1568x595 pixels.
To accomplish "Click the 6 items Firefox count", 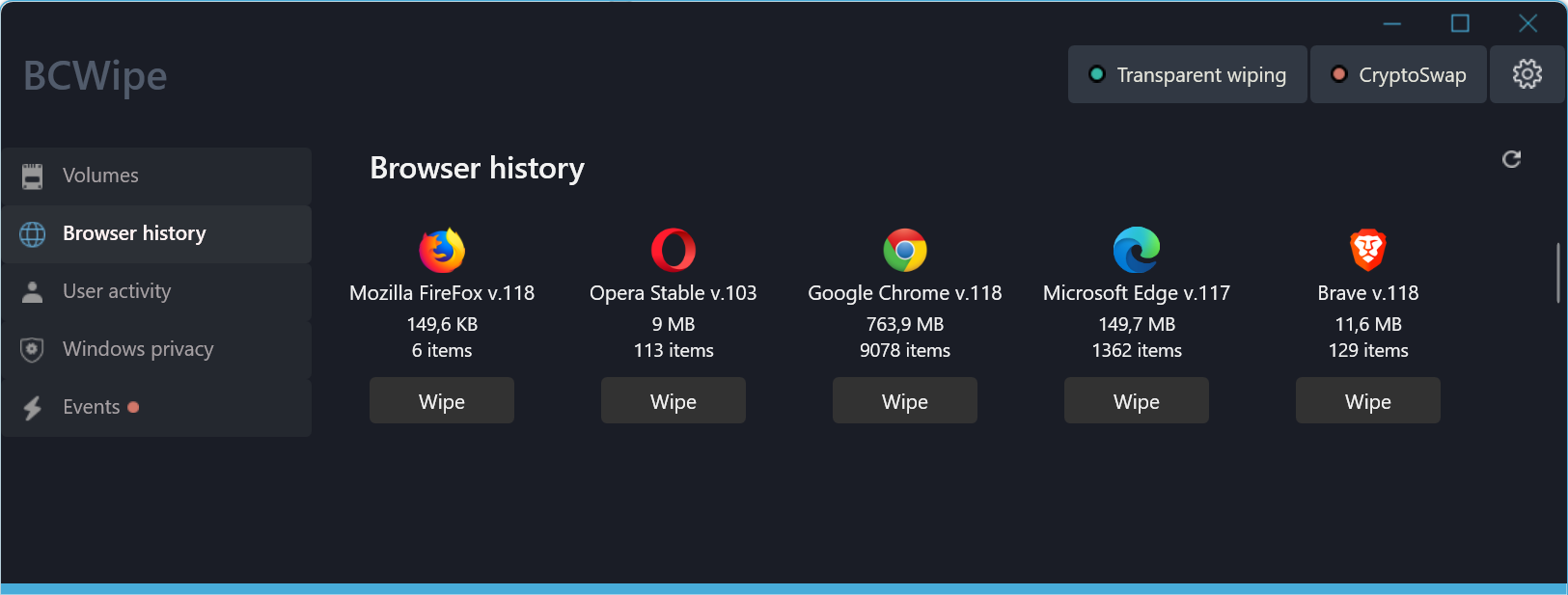I will tap(442, 351).
